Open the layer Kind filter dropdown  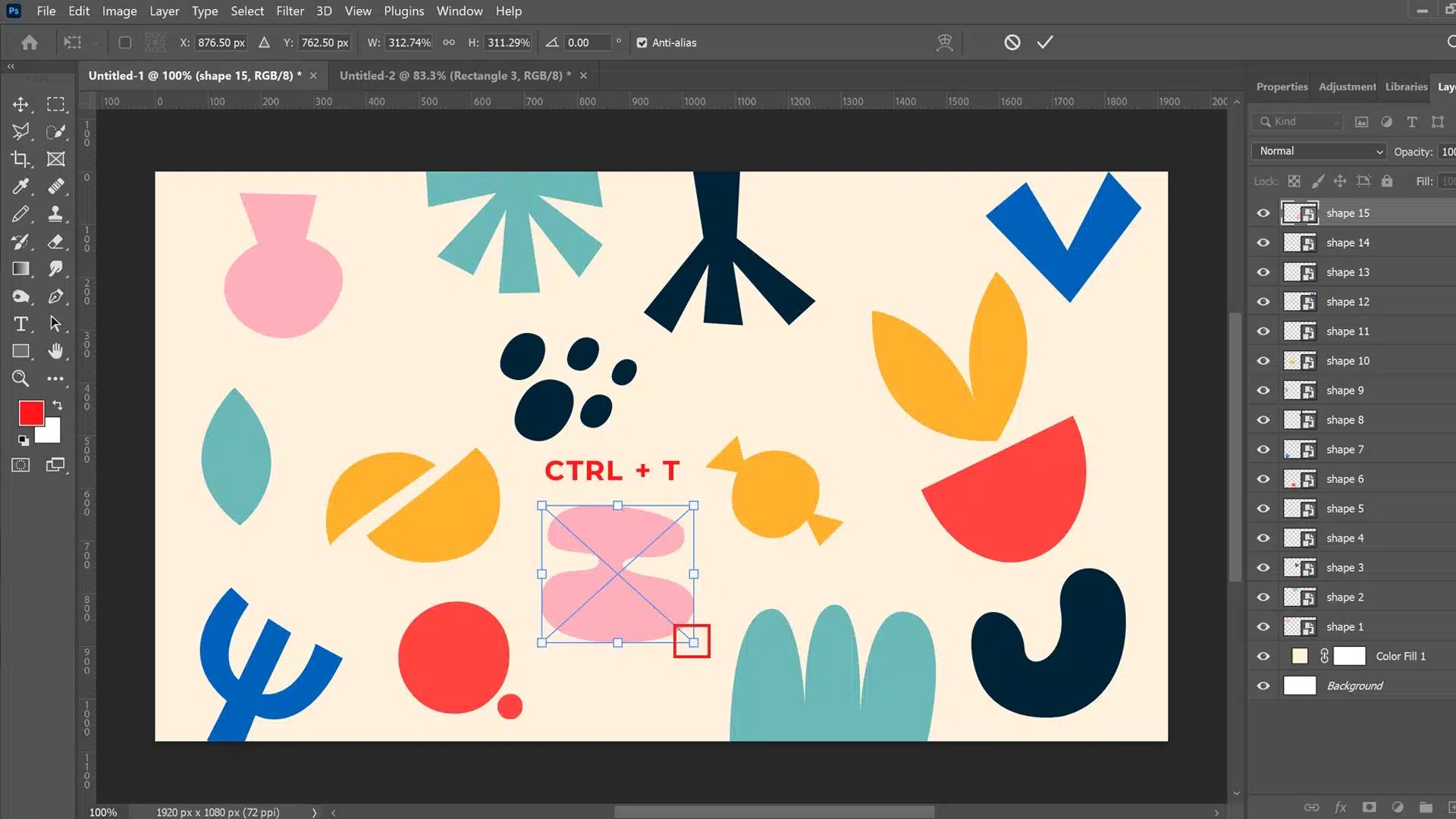click(1298, 121)
